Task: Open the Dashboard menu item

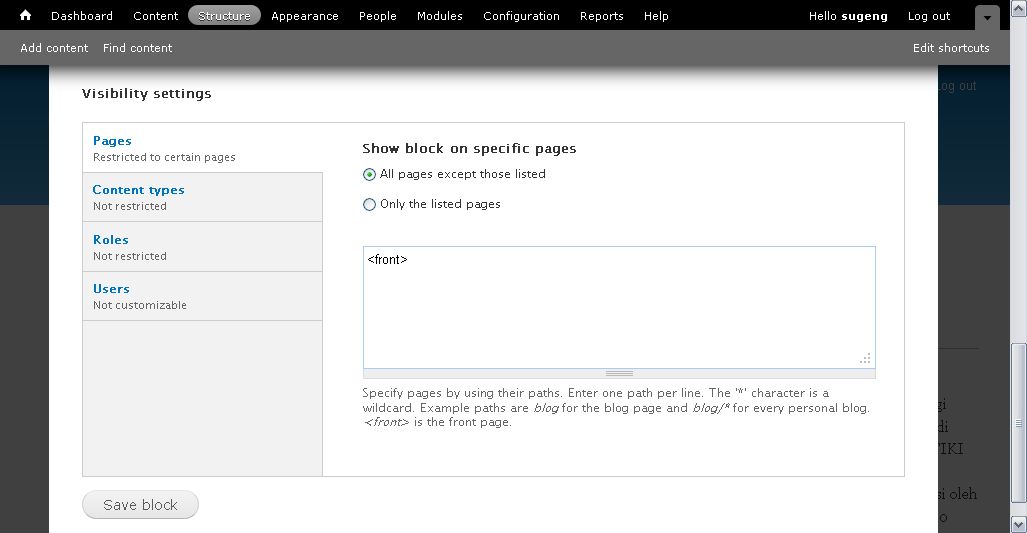Action: (x=82, y=16)
